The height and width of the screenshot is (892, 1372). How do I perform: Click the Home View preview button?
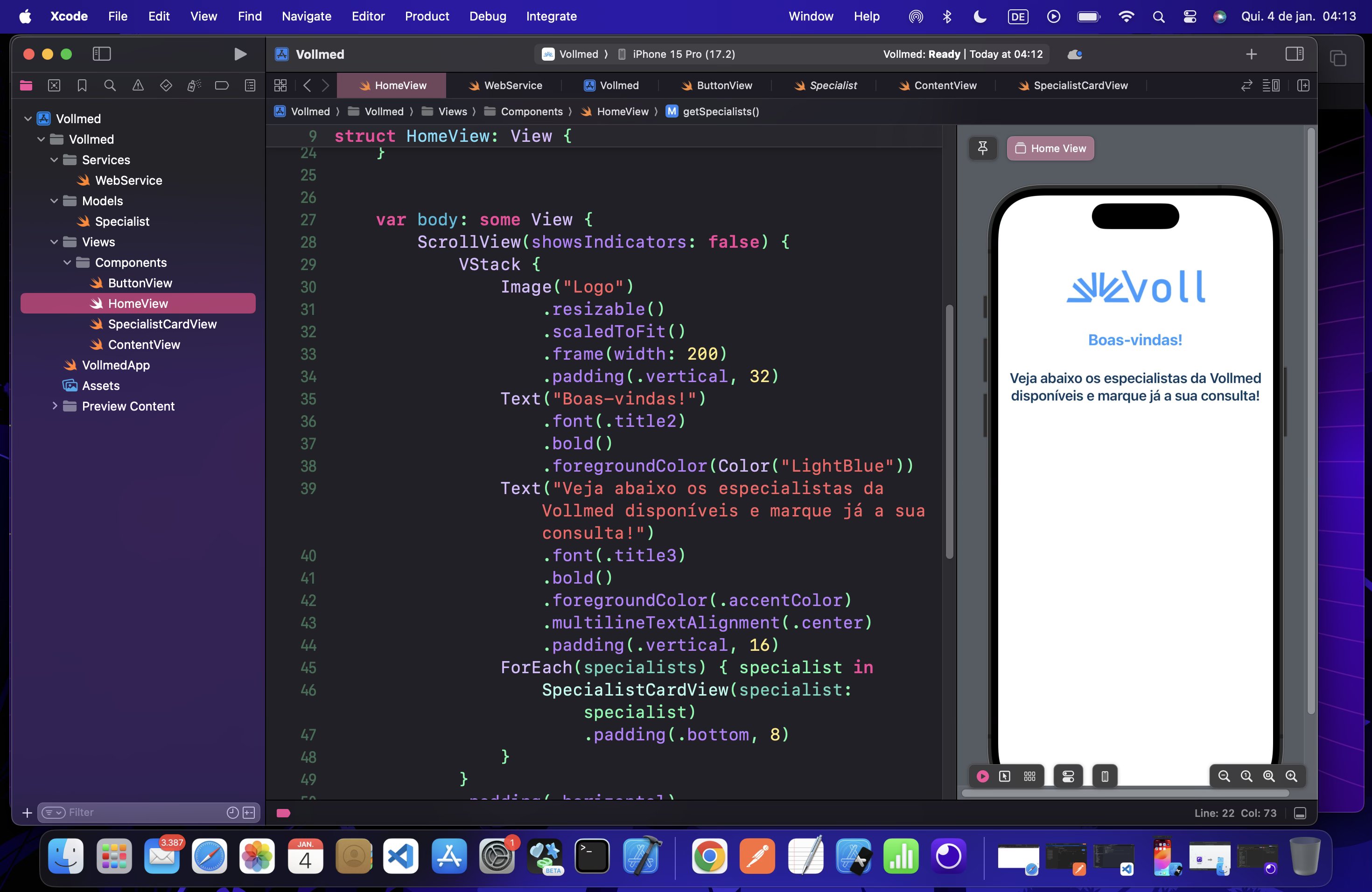tap(1050, 148)
